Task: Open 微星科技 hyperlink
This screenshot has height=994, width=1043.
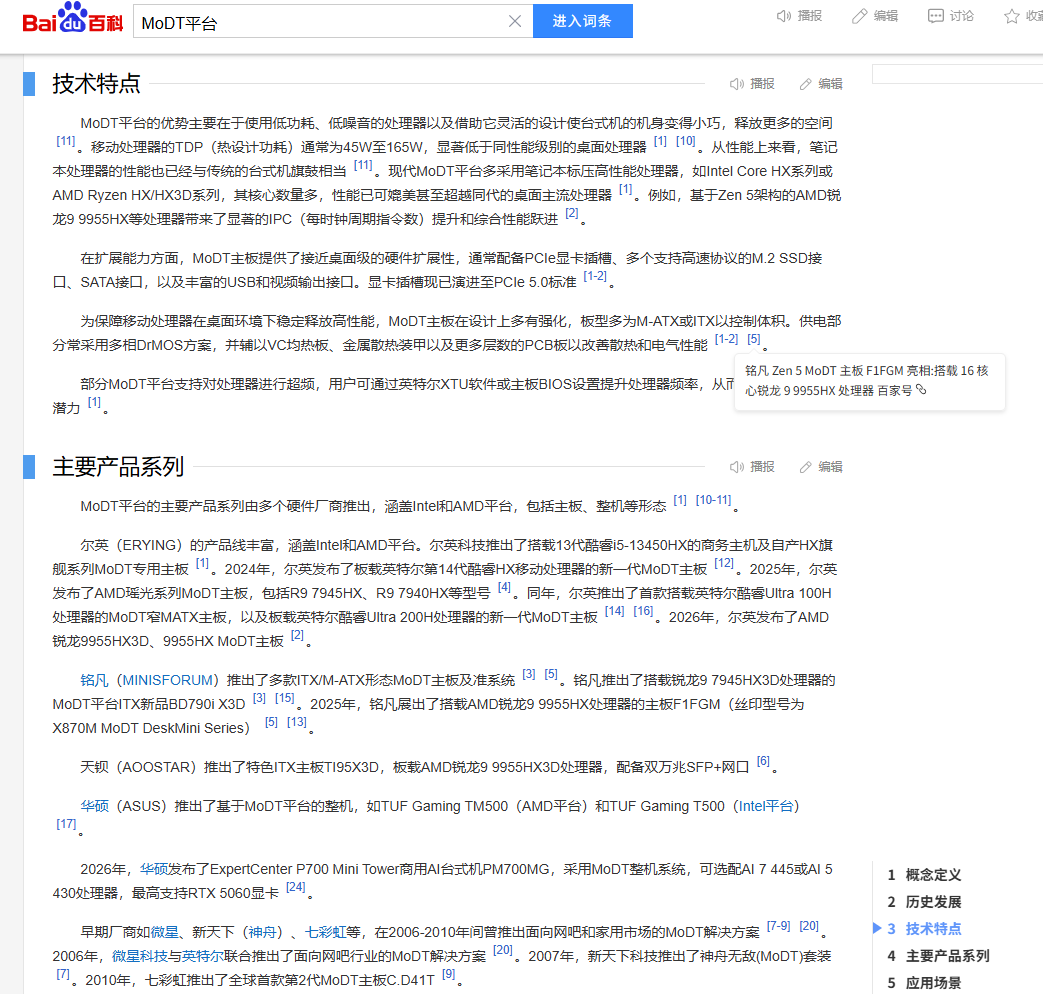Action: pos(139,956)
